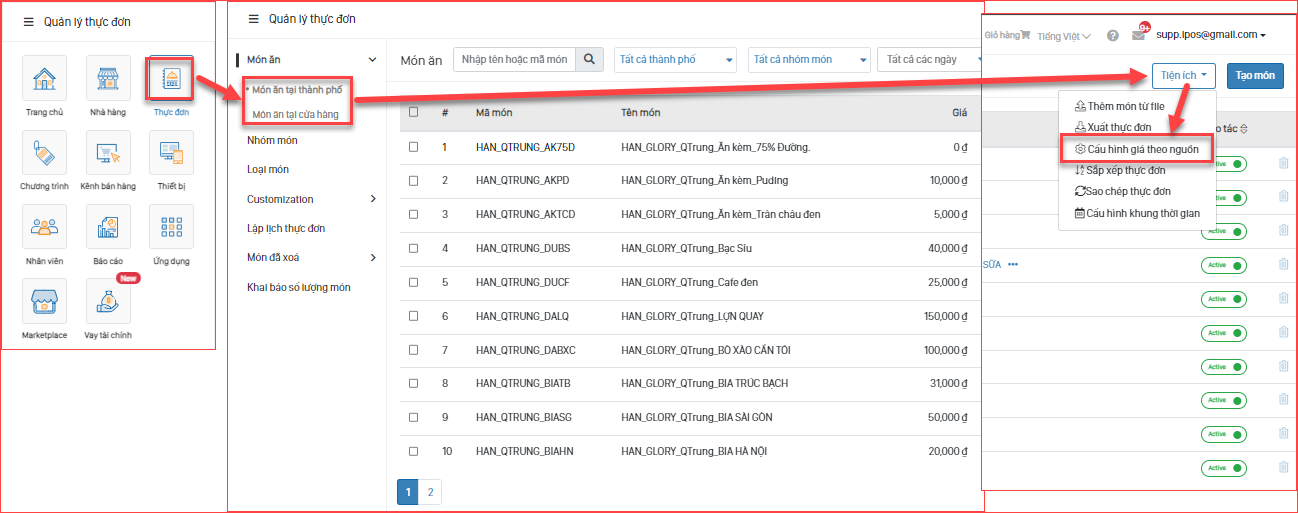Image resolution: width=1298 pixels, height=513 pixels.
Task: Open the Tất cả nhóm món dropdown
Action: tap(808, 59)
